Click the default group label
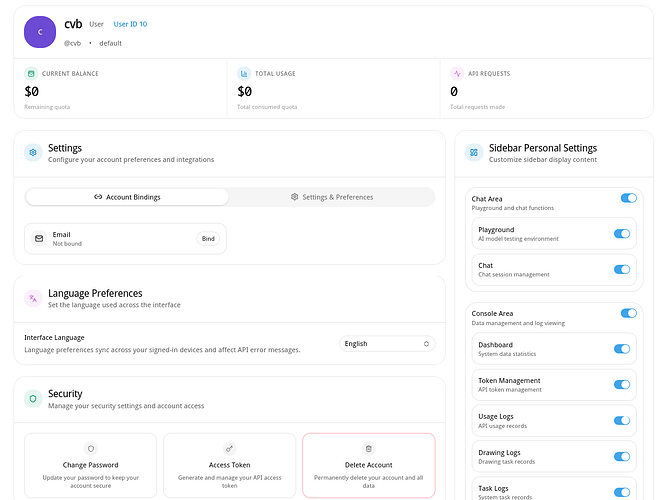This screenshot has height=500, width=658. click(110, 43)
